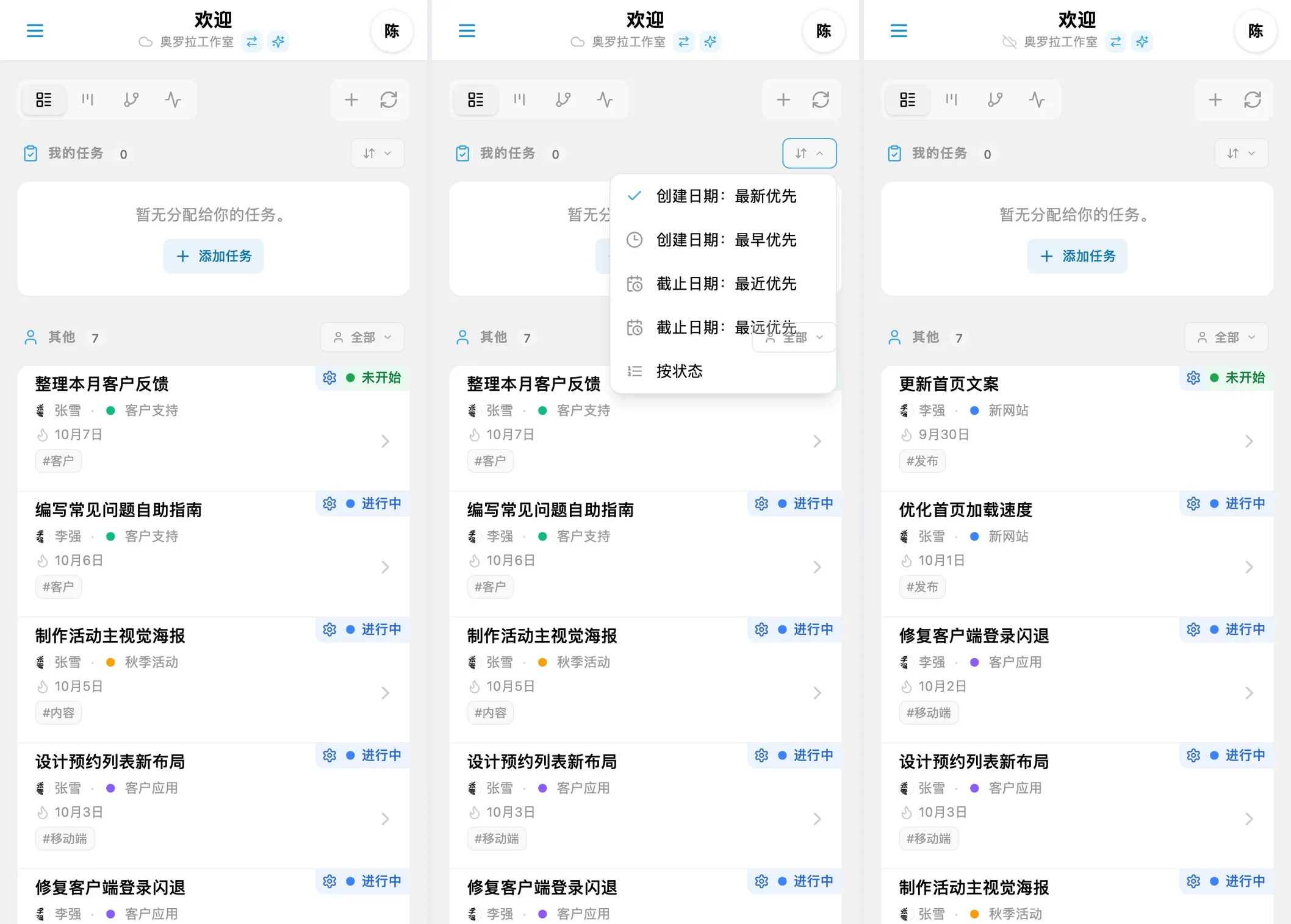
Task: Open 陈 avatar in middle panel
Action: click(824, 30)
